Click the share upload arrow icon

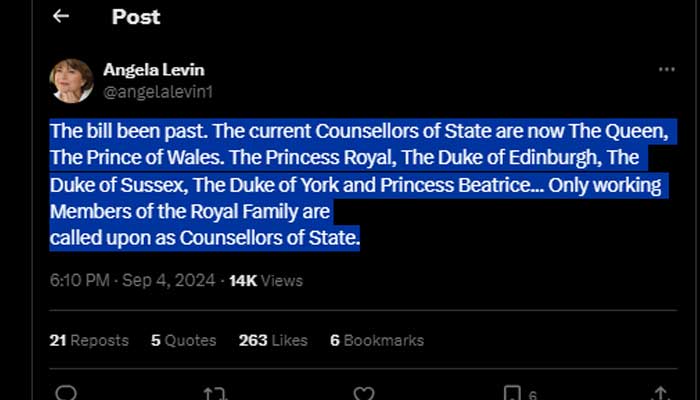(661, 393)
